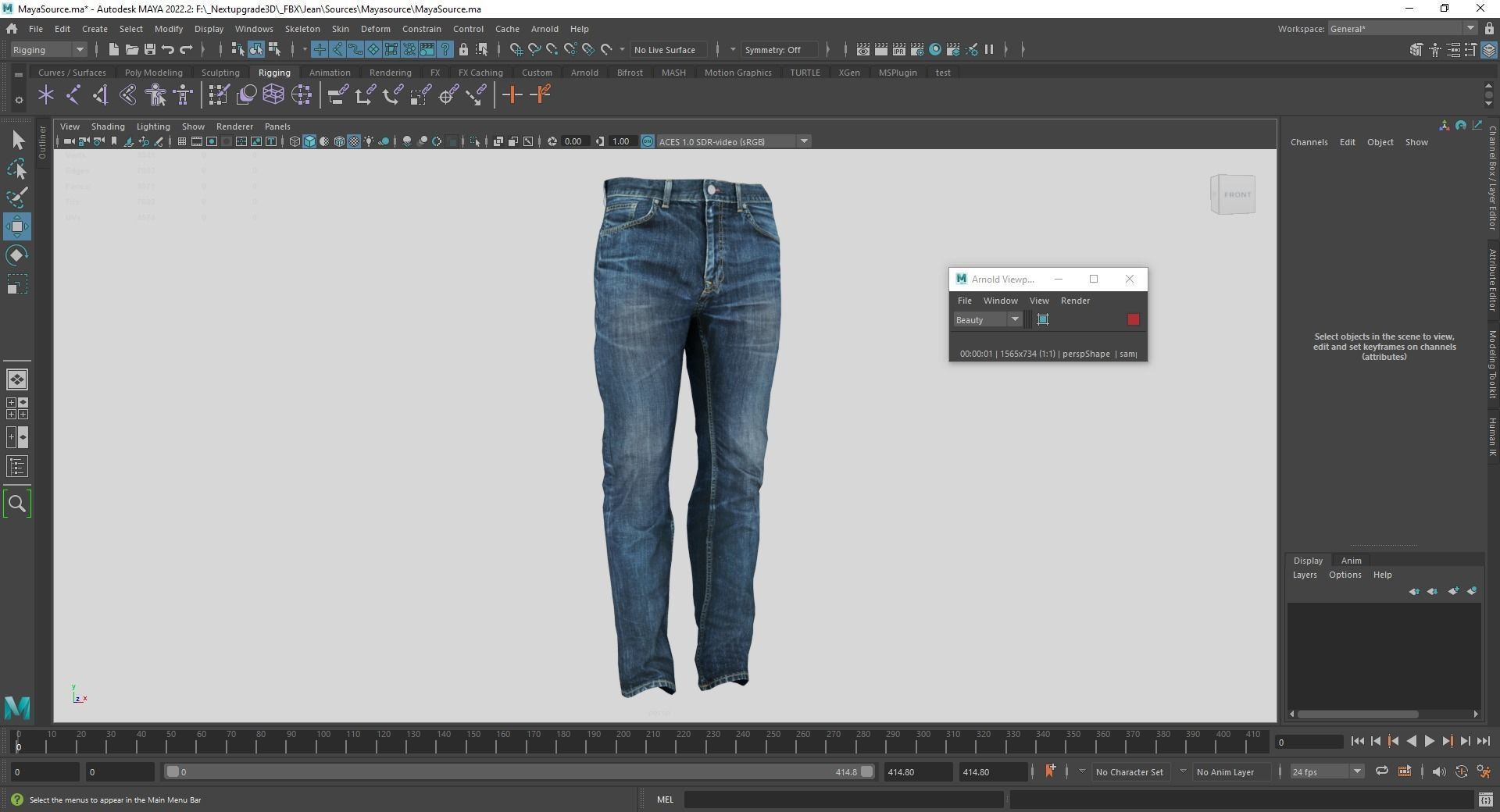The width and height of the screenshot is (1500, 812).
Task: Activate the Move tool in toolbox
Action: (17, 226)
